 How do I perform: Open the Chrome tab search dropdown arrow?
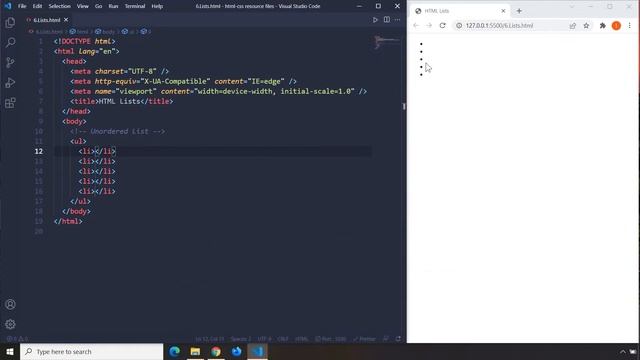coord(571,7)
